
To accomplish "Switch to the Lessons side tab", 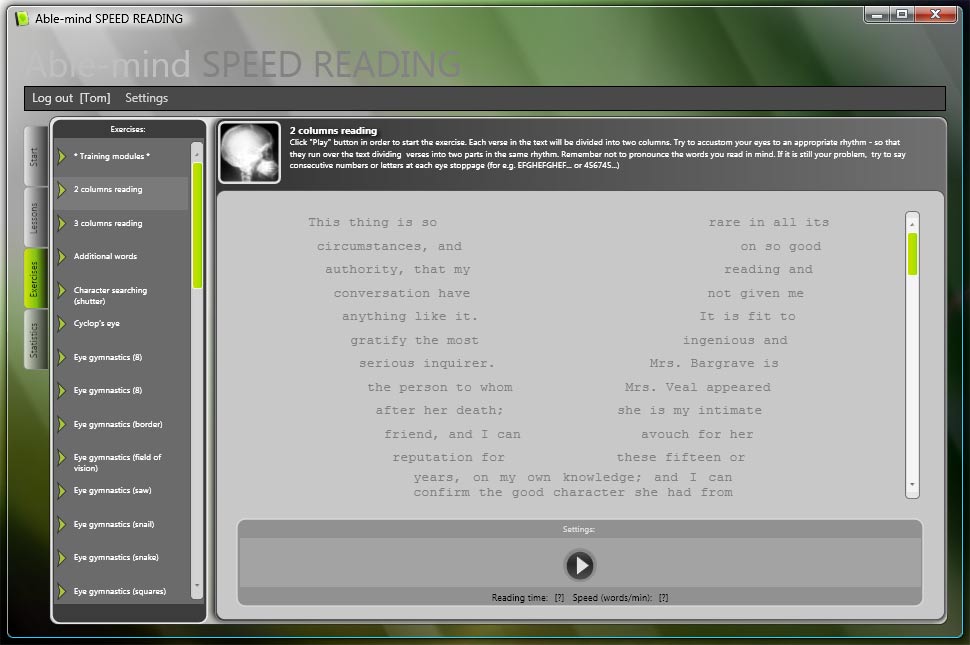I will pos(35,218).
